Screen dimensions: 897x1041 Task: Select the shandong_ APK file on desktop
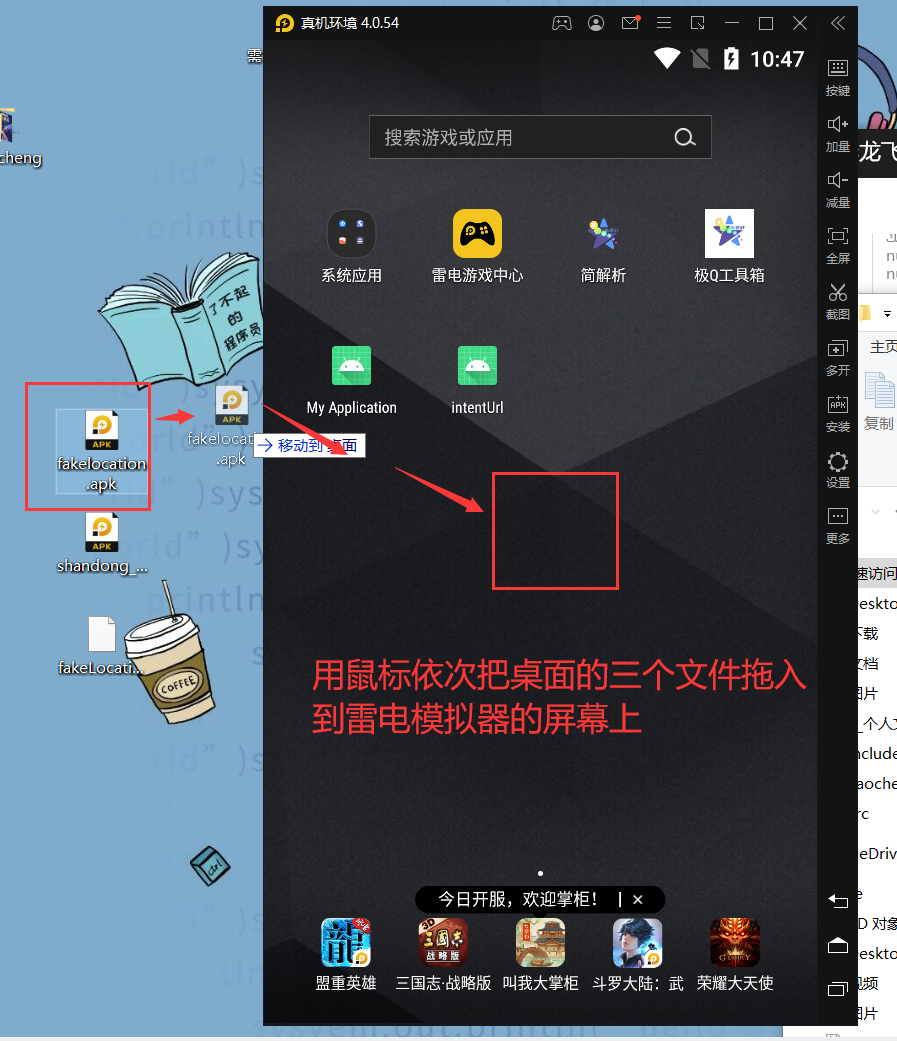click(102, 544)
